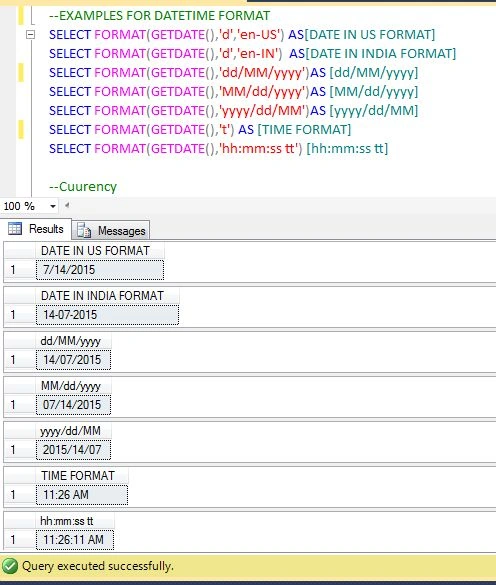Click the --Cuurency comment line
This screenshot has width=496, height=585.
tap(83, 187)
